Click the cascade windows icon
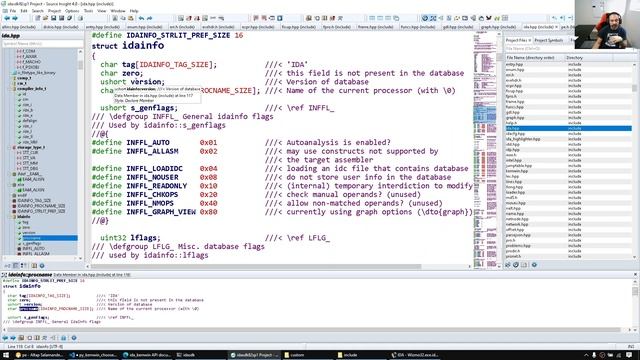Screen dimensions: 640x360 point(396,18)
